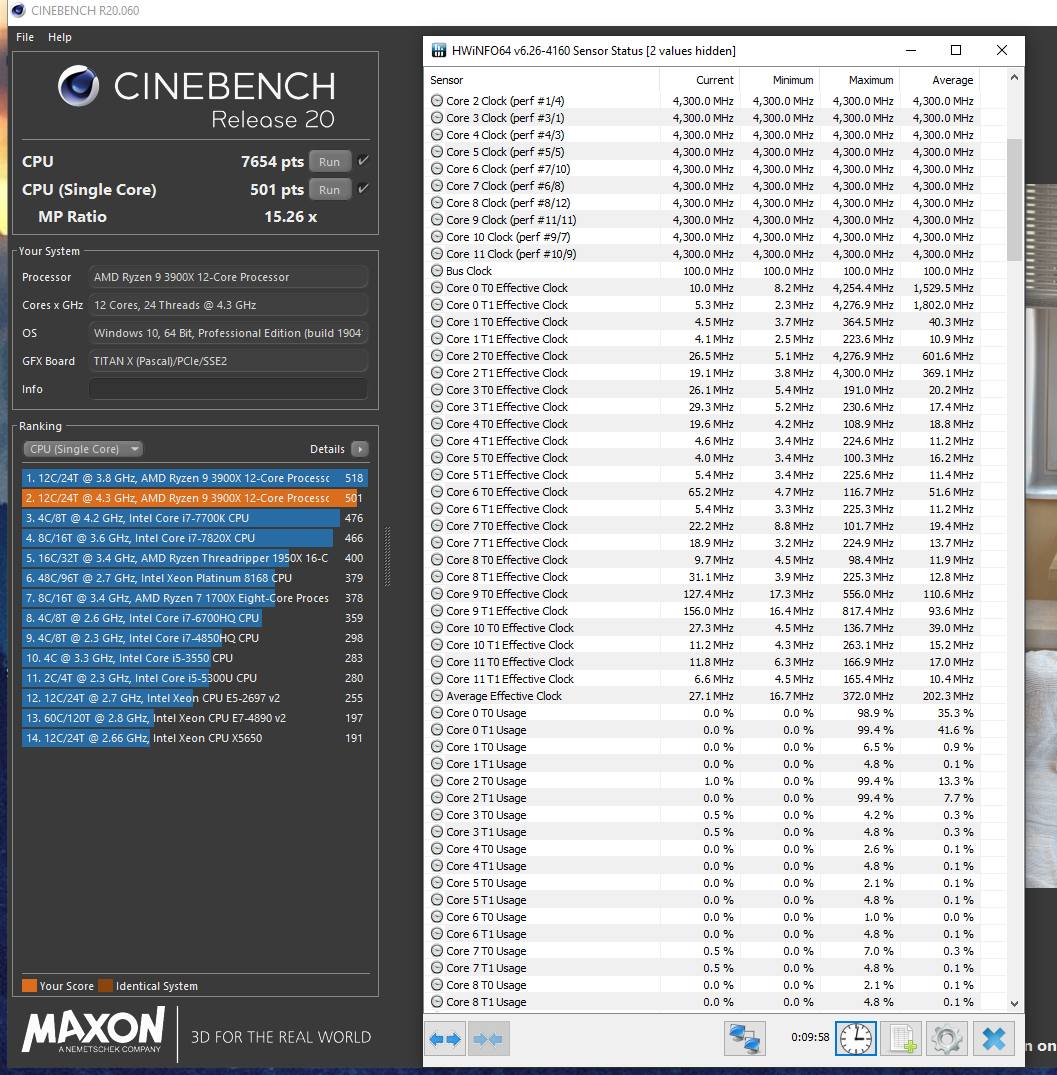Click the Average Effective Clock row icon

click(437, 696)
